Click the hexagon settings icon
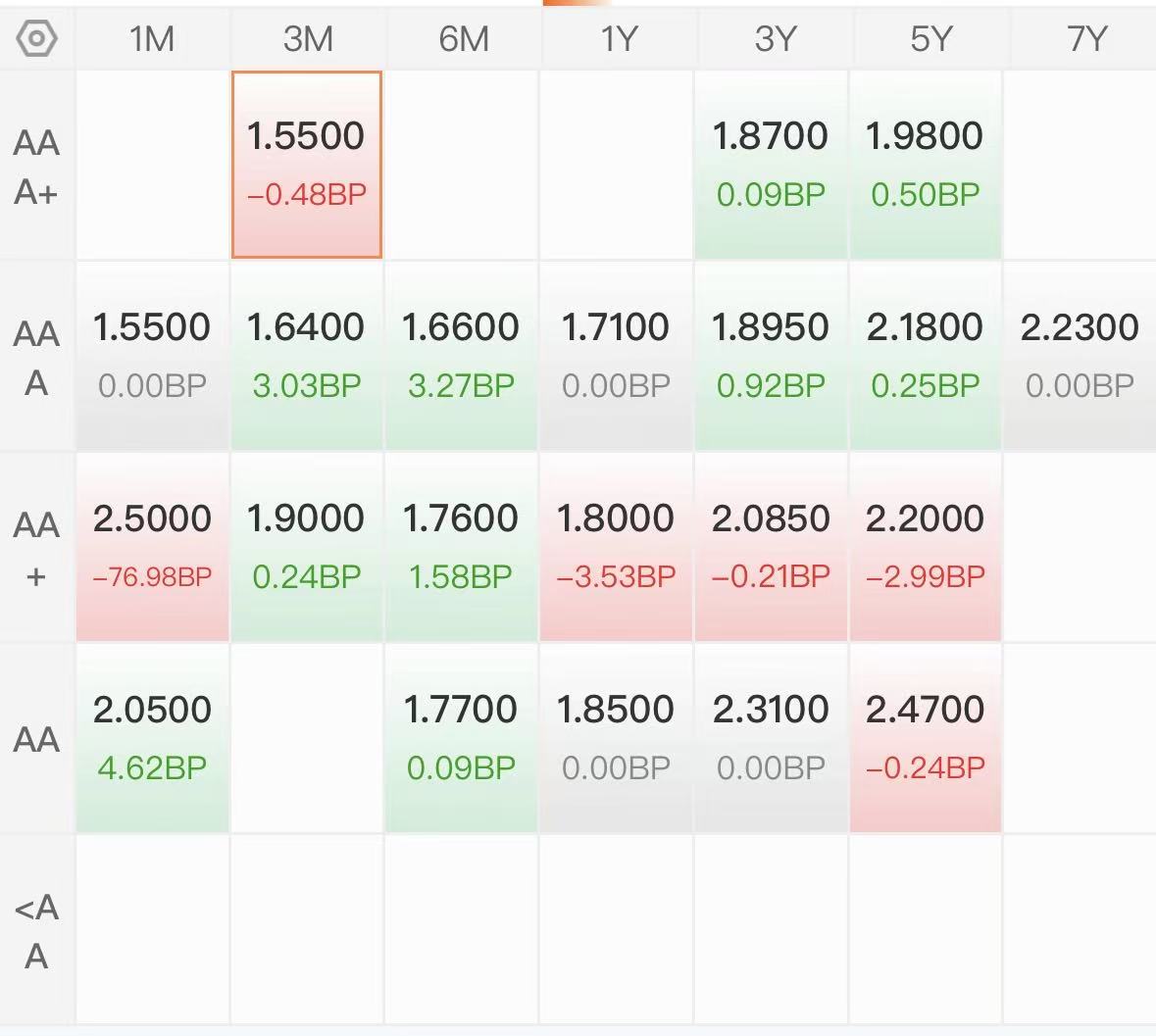The height and width of the screenshot is (1036, 1156). tap(37, 39)
